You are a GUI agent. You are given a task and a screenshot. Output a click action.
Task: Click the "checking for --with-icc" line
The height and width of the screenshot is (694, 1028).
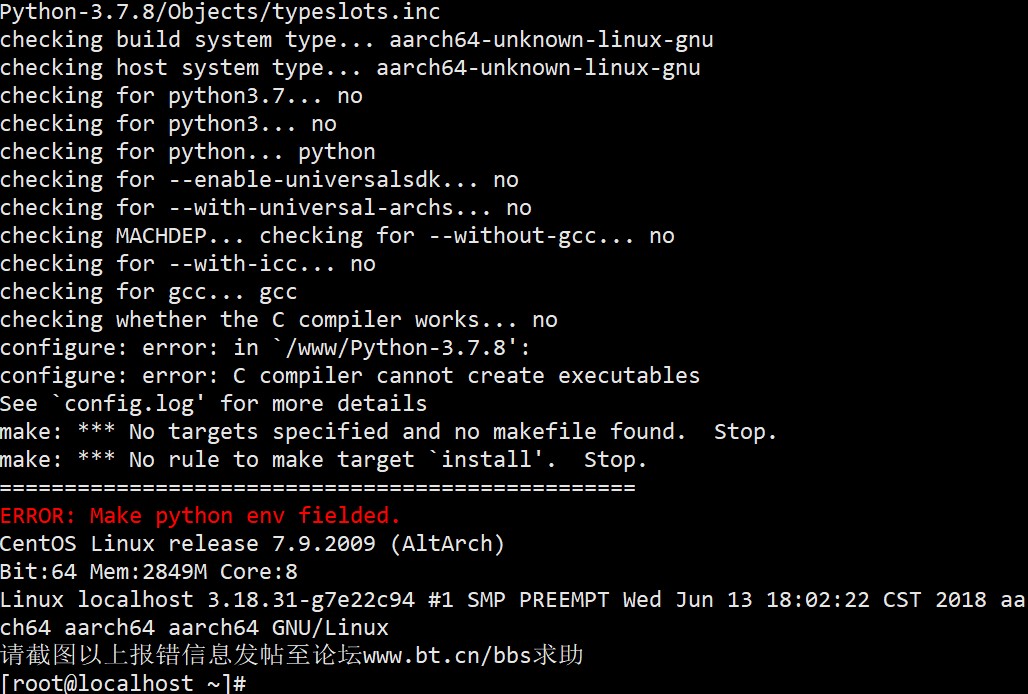(187, 264)
